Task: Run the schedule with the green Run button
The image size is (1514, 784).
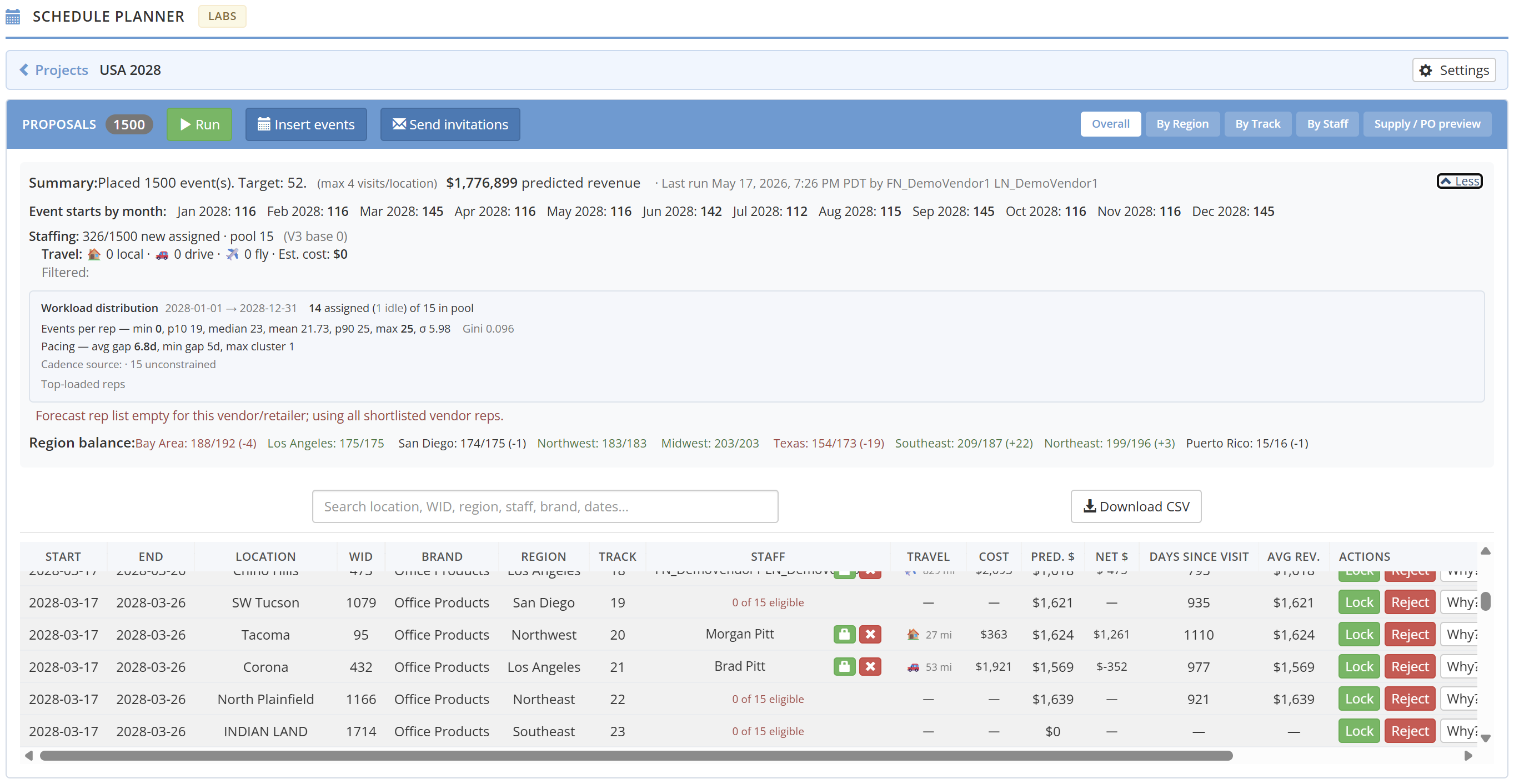Action: click(199, 124)
